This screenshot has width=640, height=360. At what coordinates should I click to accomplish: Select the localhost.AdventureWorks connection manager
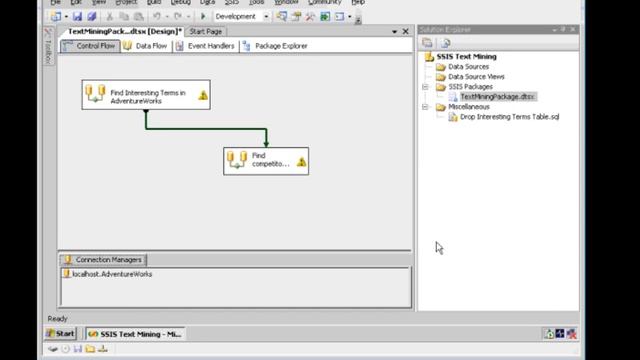tap(108, 274)
